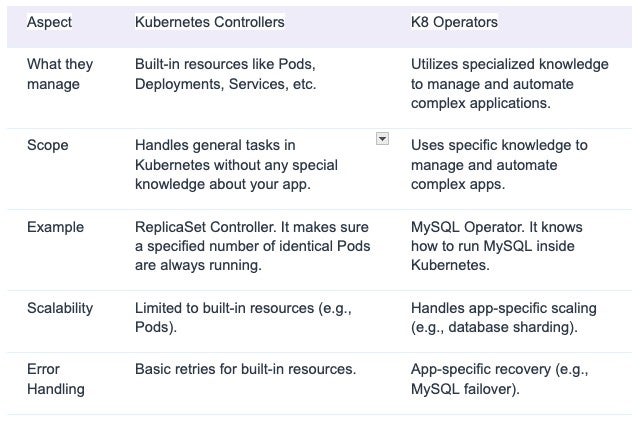The height and width of the screenshot is (424, 644).
Task: Click the 'Handles general tasks in Kubernetes' cell
Action: pyautogui.click(x=236, y=165)
